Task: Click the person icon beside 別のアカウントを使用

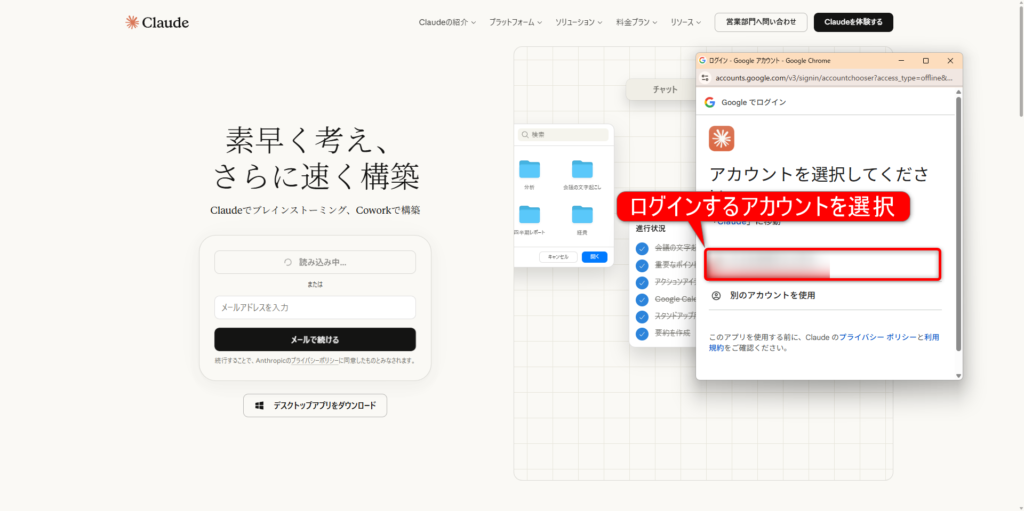Action: (716, 296)
